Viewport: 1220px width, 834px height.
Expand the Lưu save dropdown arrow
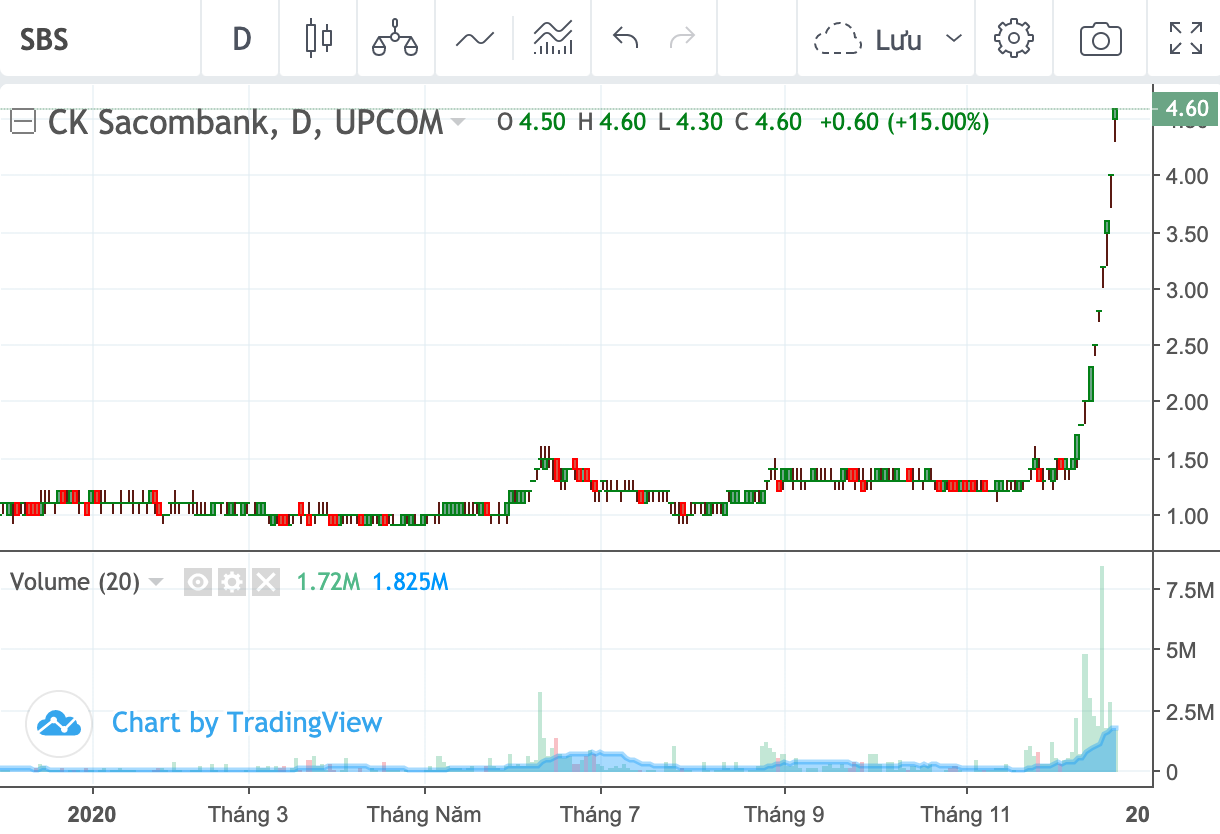[x=954, y=39]
